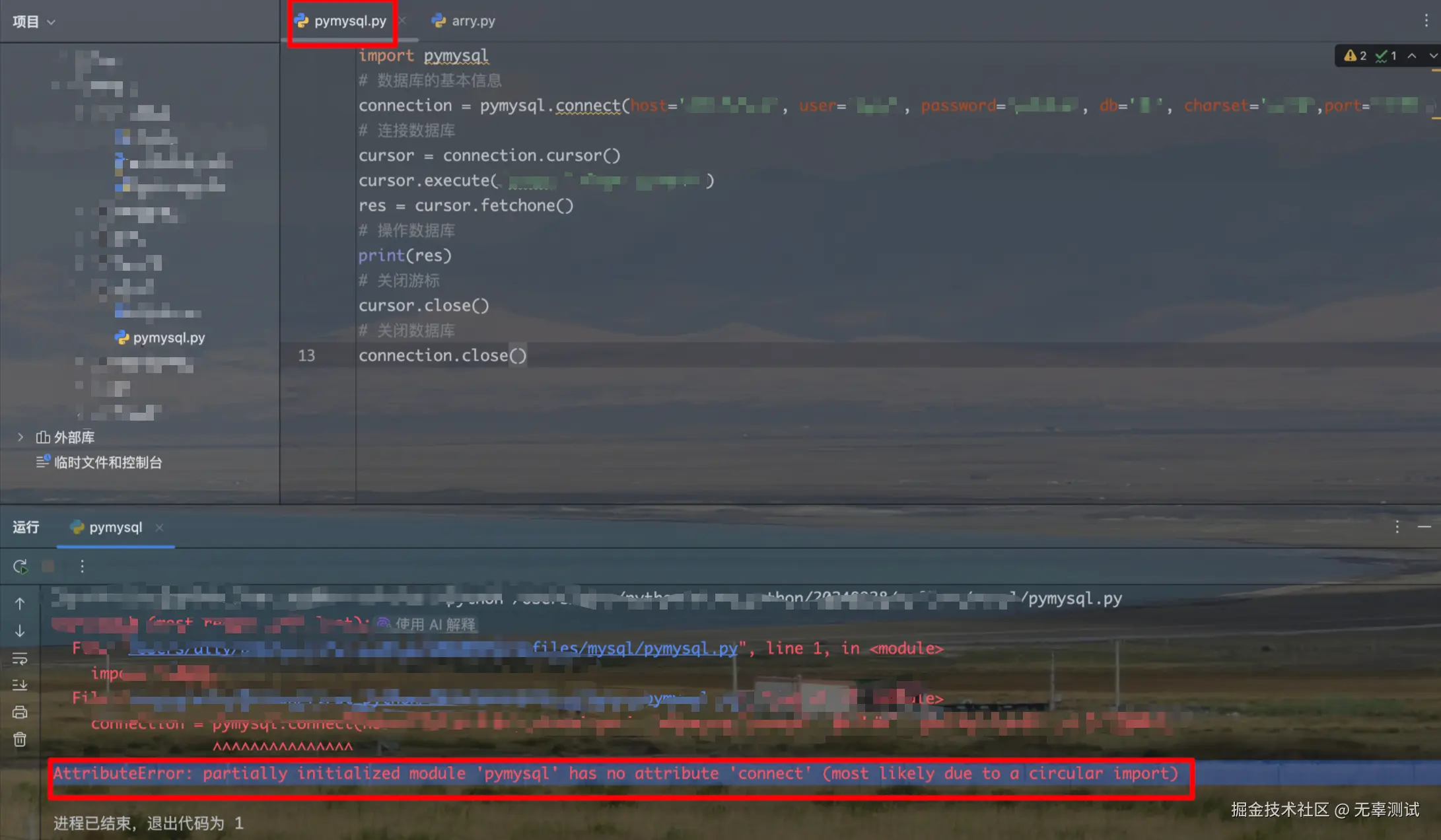Click the Python icon on pymysql.py tab
This screenshot has height=840, width=1441.
coord(302,20)
